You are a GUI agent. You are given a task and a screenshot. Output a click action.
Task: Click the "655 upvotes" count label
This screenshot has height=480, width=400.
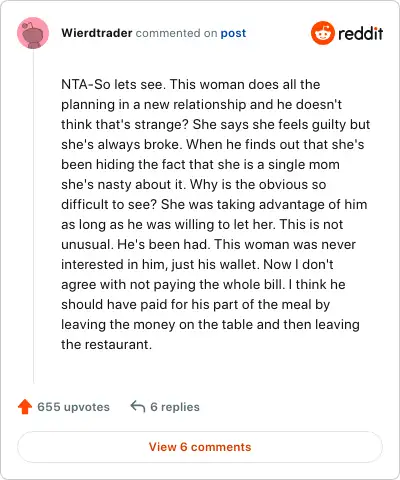73,407
